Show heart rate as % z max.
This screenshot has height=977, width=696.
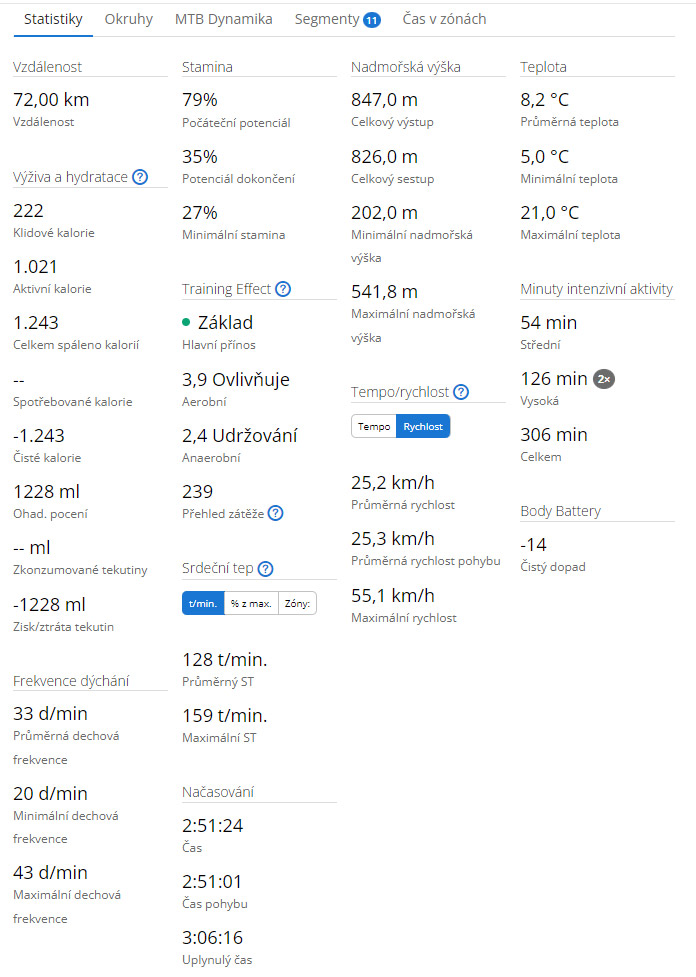(251, 603)
